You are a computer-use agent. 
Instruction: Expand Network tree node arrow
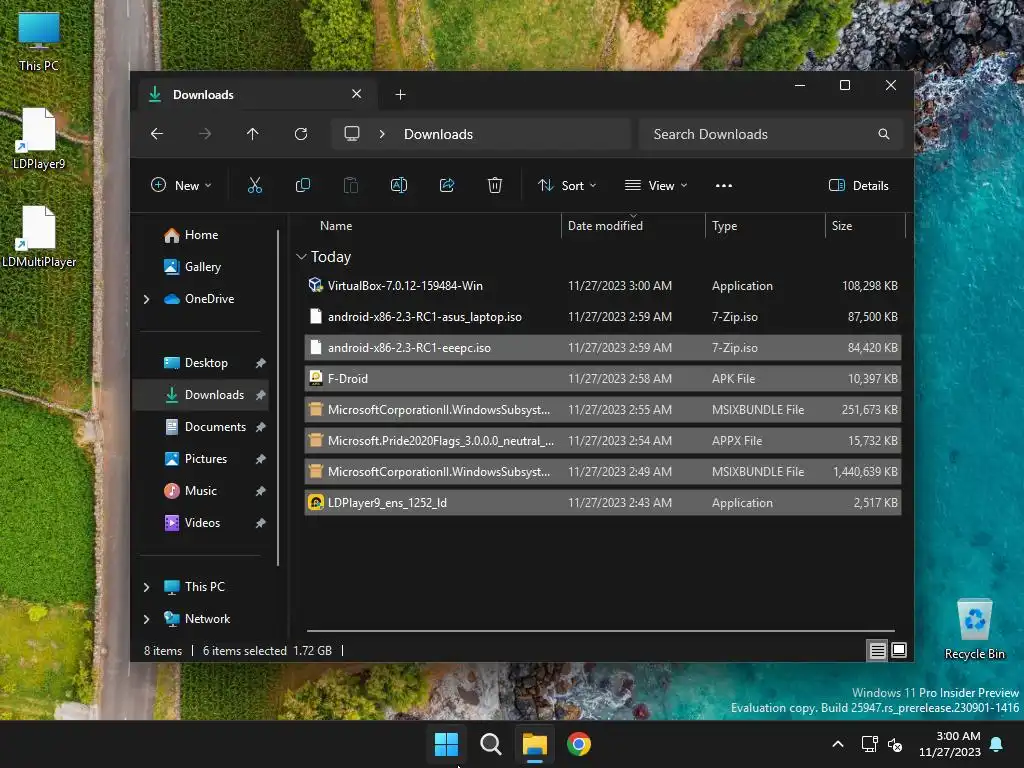tap(146, 619)
